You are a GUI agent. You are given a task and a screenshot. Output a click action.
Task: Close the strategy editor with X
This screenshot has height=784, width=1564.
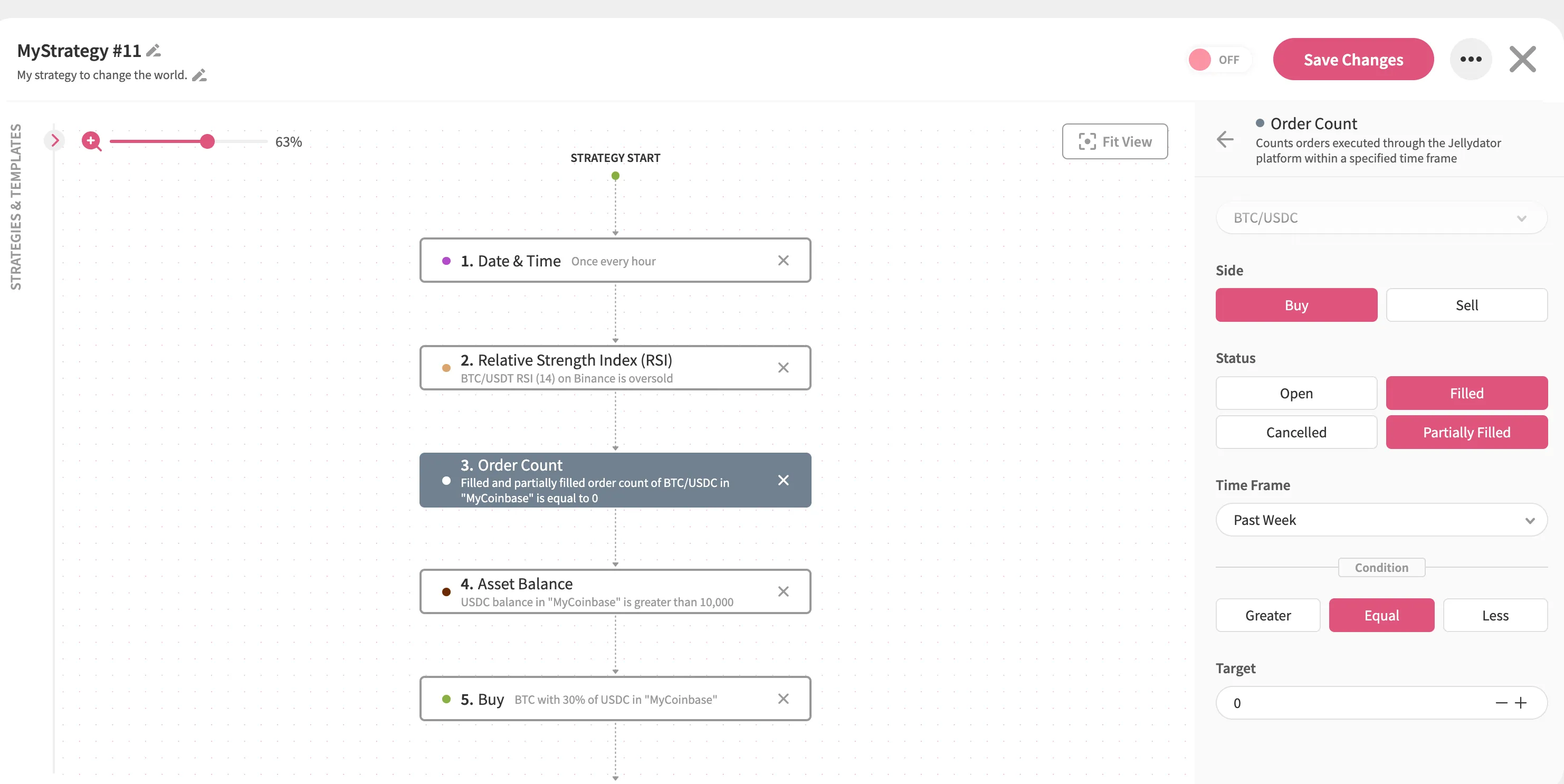click(x=1522, y=60)
